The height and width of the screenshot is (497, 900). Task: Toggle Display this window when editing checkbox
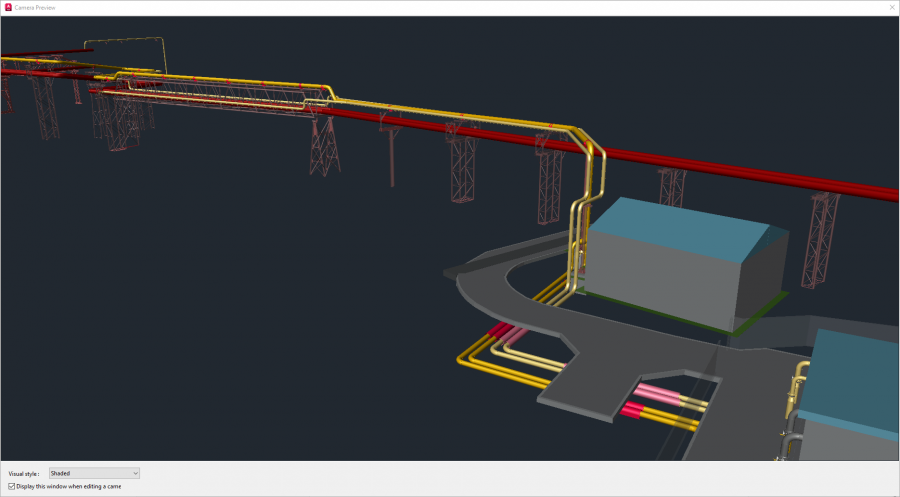click(12, 486)
